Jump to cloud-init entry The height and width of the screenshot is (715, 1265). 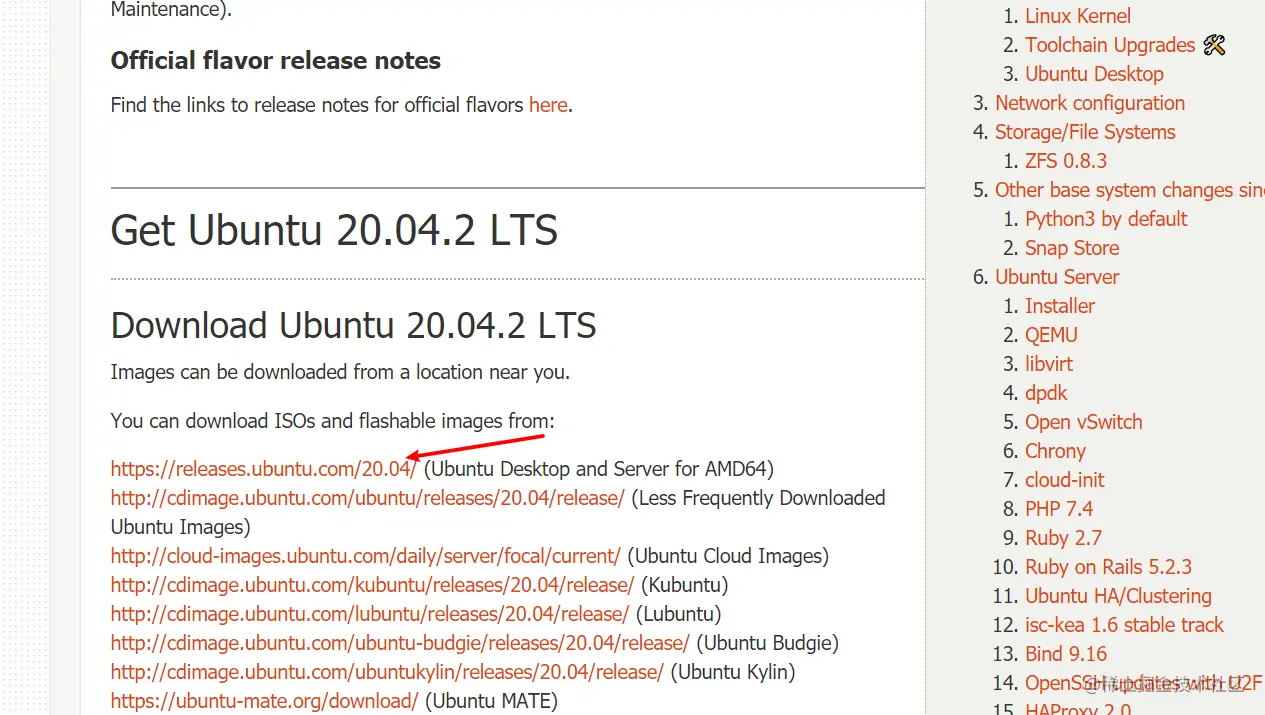pyautogui.click(x=1065, y=480)
